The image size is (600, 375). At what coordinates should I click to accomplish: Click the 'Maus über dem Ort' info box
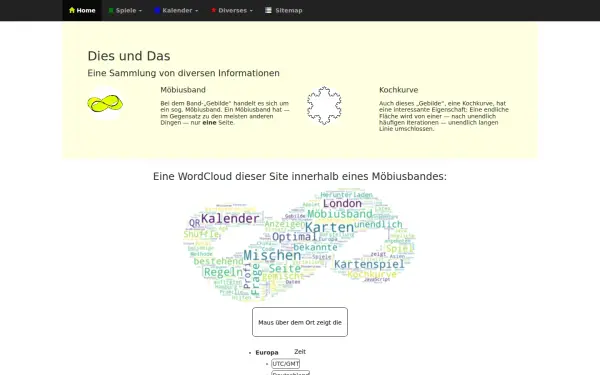300,322
